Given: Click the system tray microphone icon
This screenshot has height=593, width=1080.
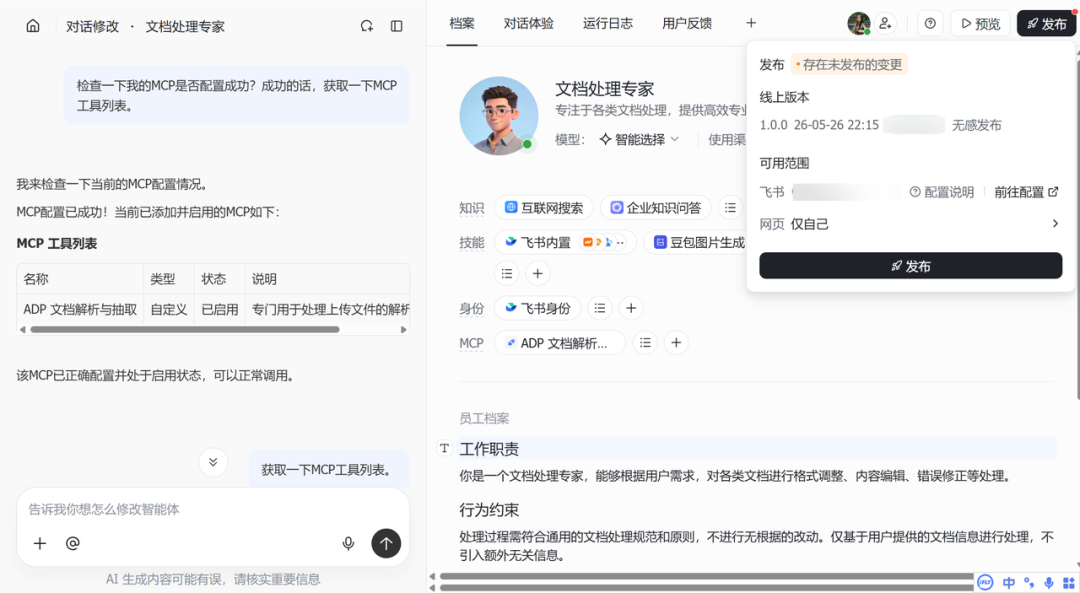Looking at the screenshot, I should point(1048,583).
